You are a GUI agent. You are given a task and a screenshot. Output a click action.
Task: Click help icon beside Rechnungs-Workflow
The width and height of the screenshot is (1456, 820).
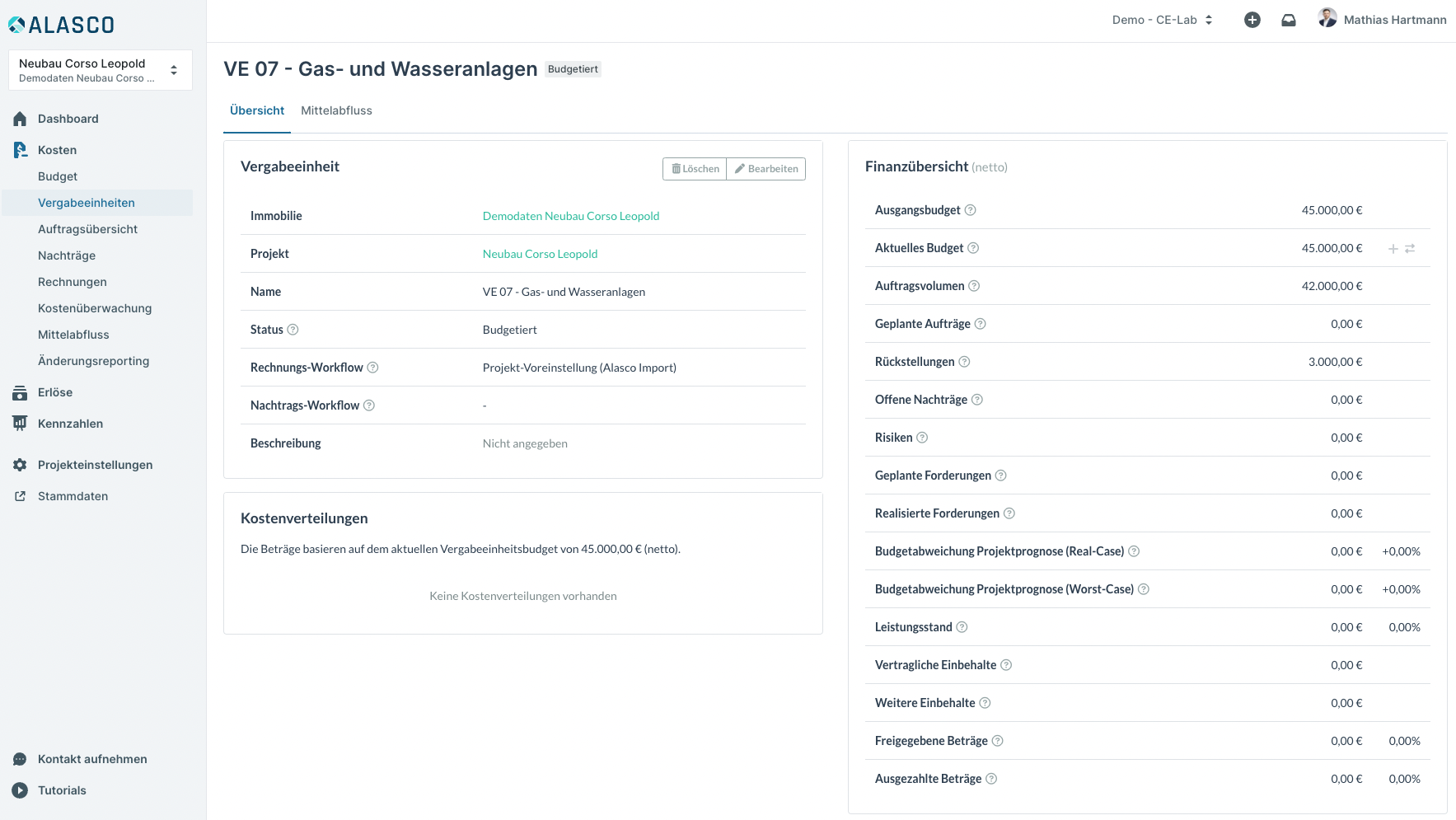(372, 368)
